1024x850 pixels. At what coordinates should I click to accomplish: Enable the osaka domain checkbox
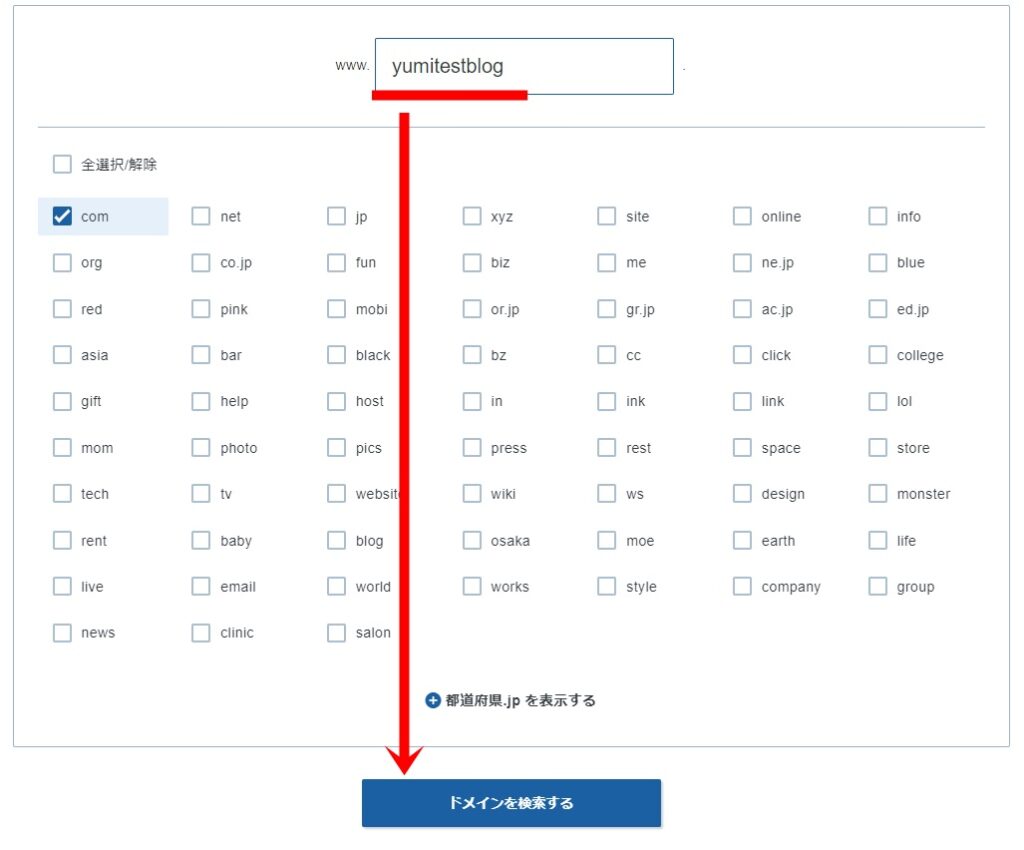pos(472,541)
